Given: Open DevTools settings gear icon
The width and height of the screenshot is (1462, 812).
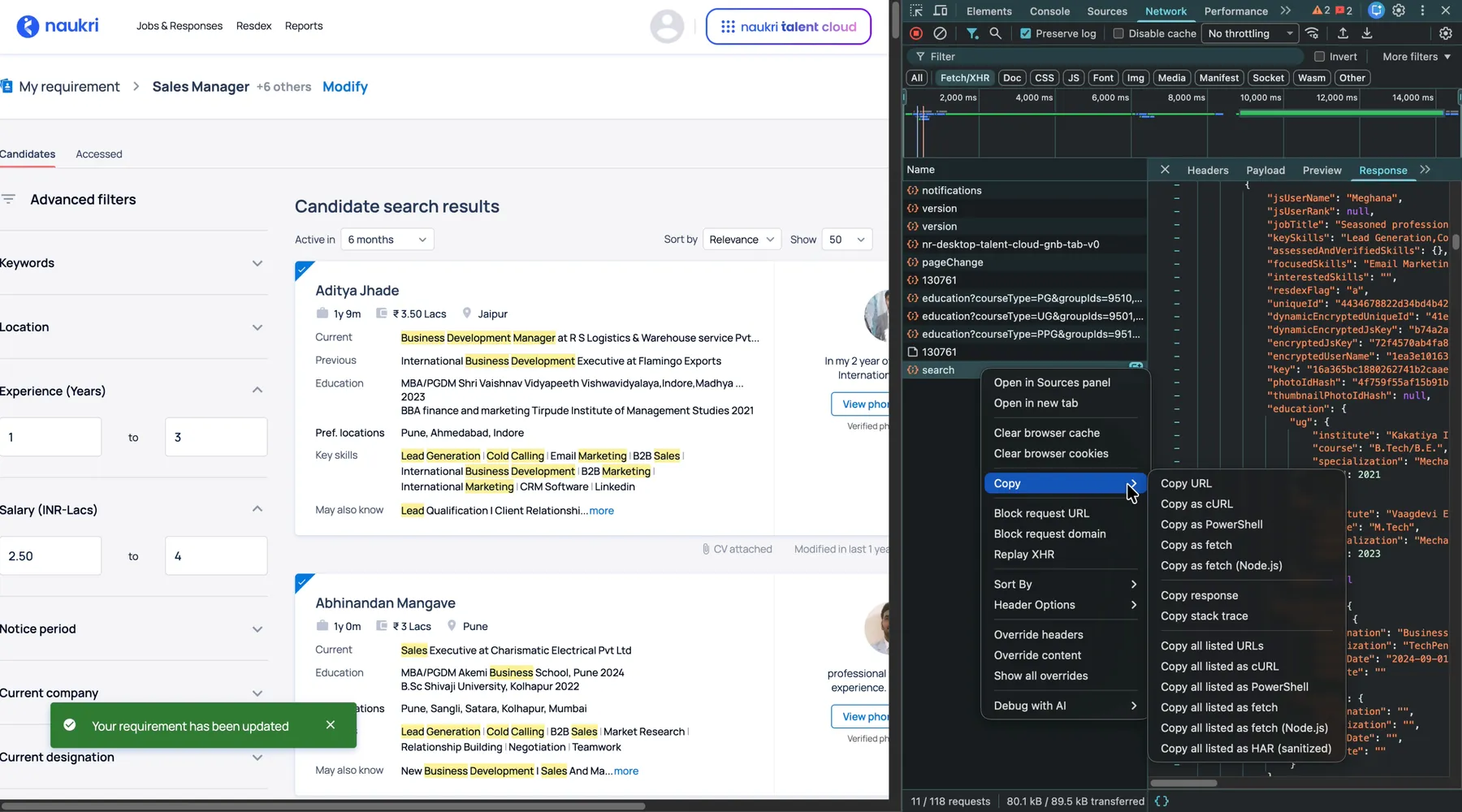Looking at the screenshot, I should (x=1399, y=11).
